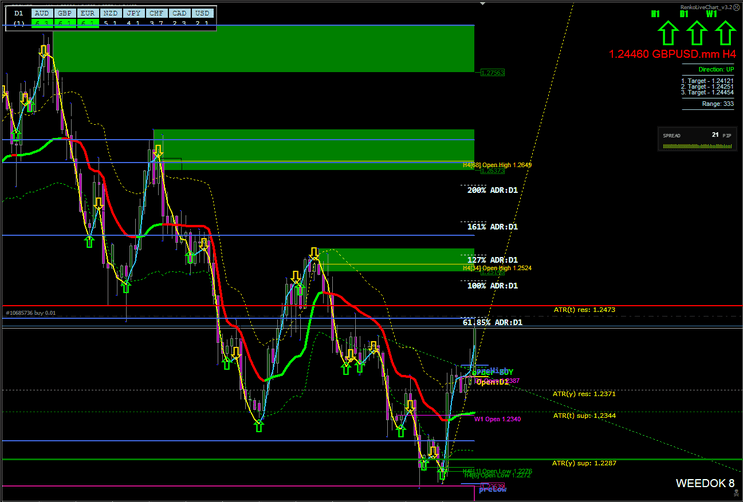743x502 pixels.
Task: Click the JPY currency cell
Action: pos(134,14)
